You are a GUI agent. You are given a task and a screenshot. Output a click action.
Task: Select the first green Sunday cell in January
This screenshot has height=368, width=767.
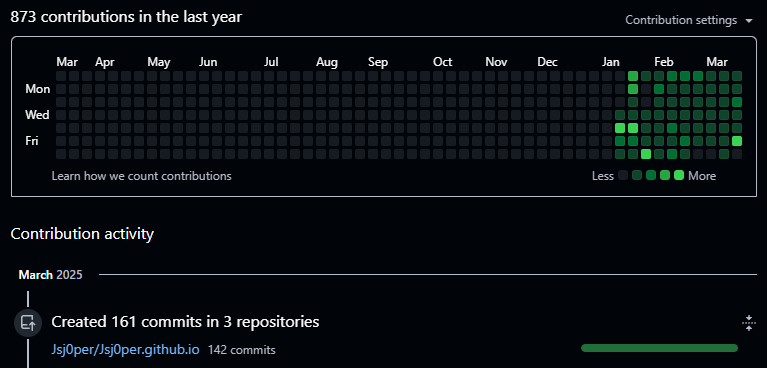pyautogui.click(x=632, y=76)
